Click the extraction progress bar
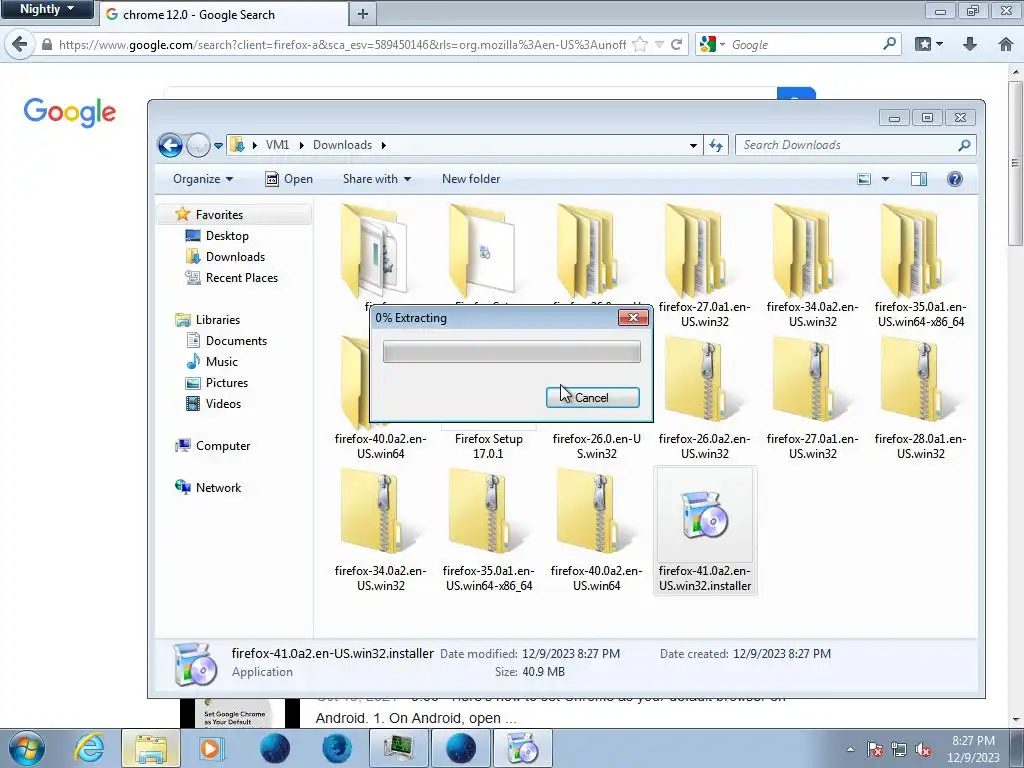The width and height of the screenshot is (1024, 768). tap(511, 351)
